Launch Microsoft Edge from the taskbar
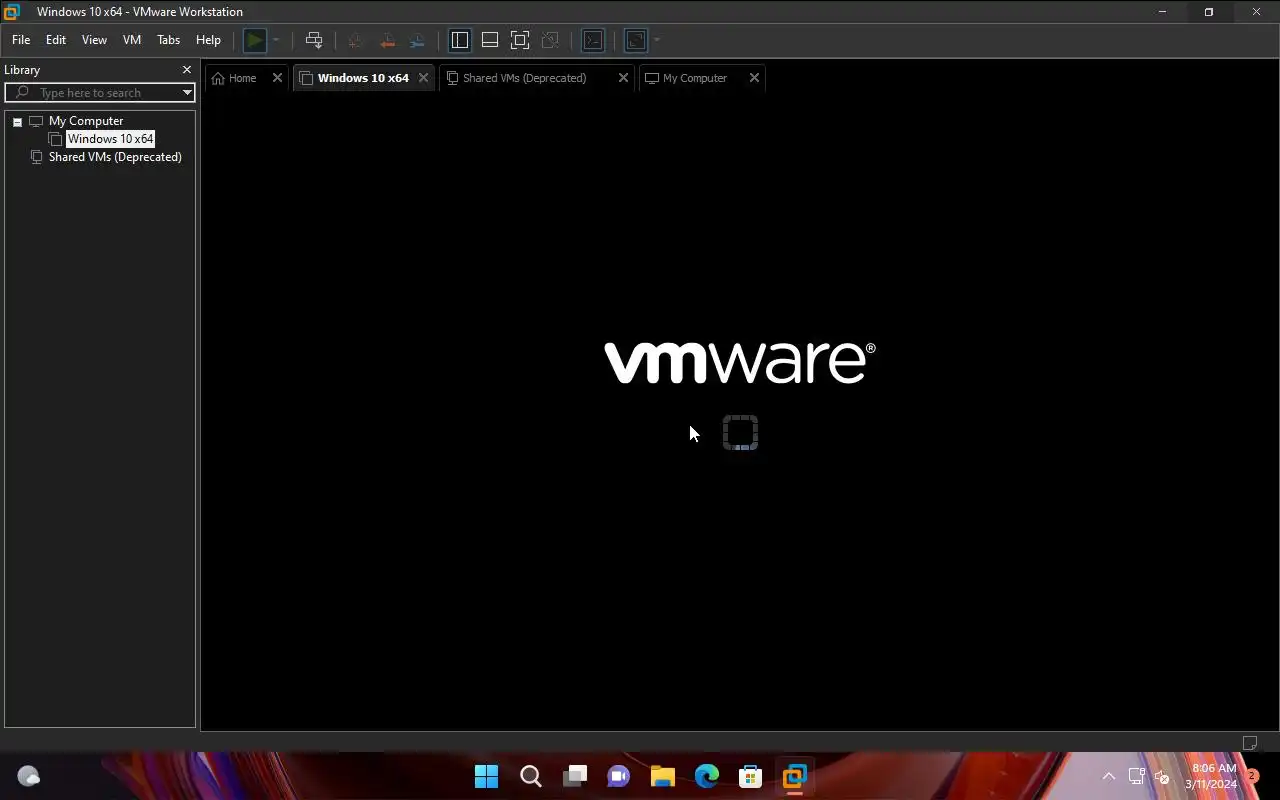 click(707, 777)
